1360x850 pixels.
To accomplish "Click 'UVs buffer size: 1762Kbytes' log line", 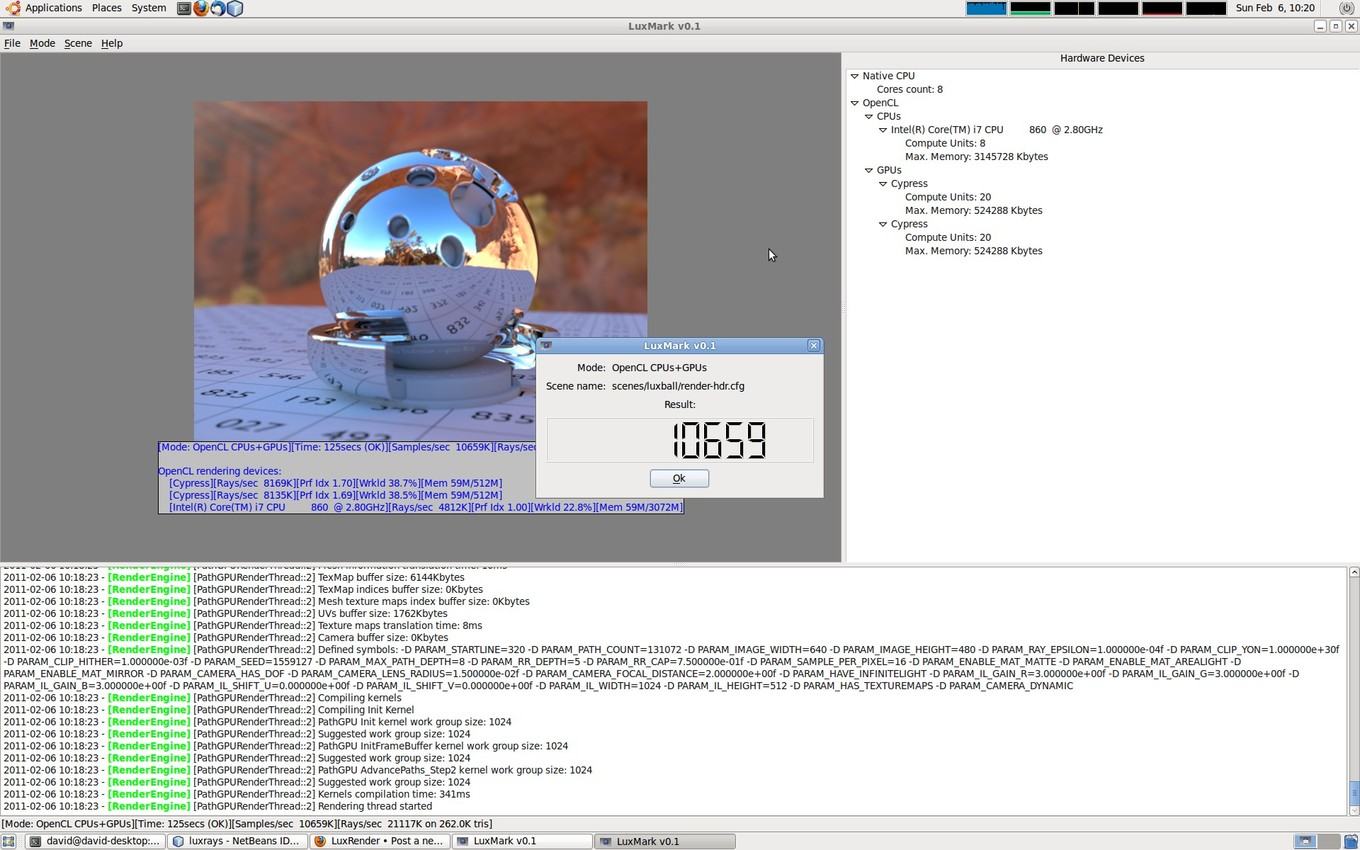I will (x=382, y=613).
